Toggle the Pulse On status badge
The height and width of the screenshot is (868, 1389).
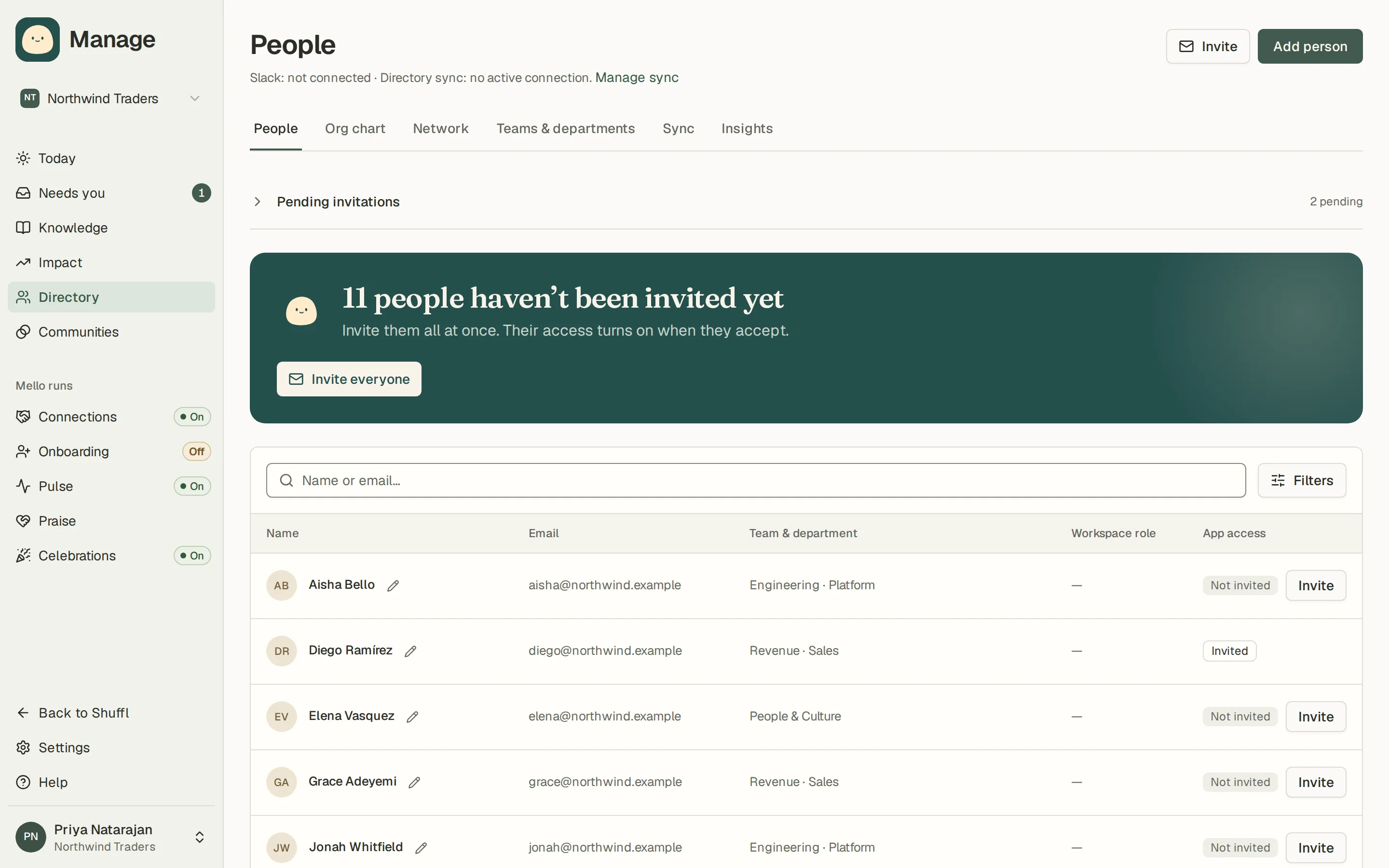[x=192, y=486]
